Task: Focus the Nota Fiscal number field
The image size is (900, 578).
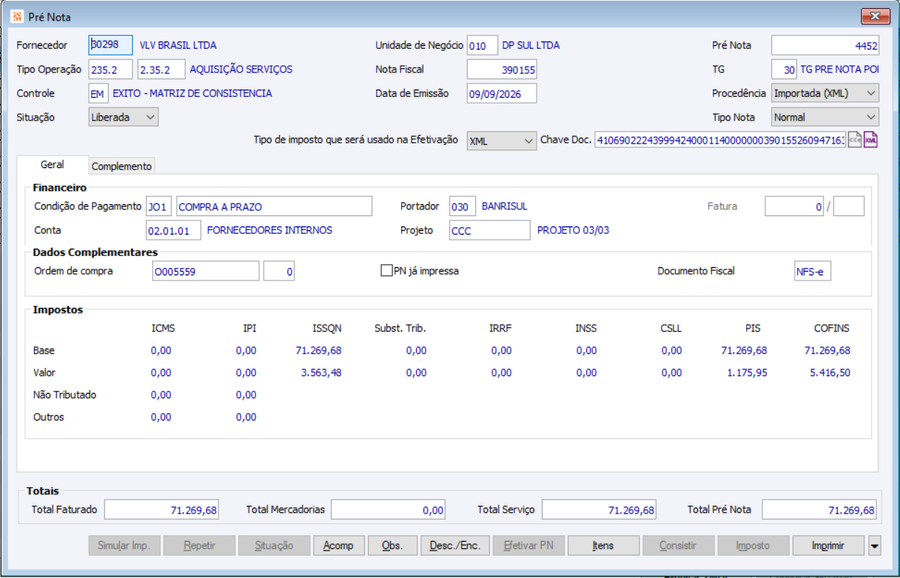Action: coord(502,69)
